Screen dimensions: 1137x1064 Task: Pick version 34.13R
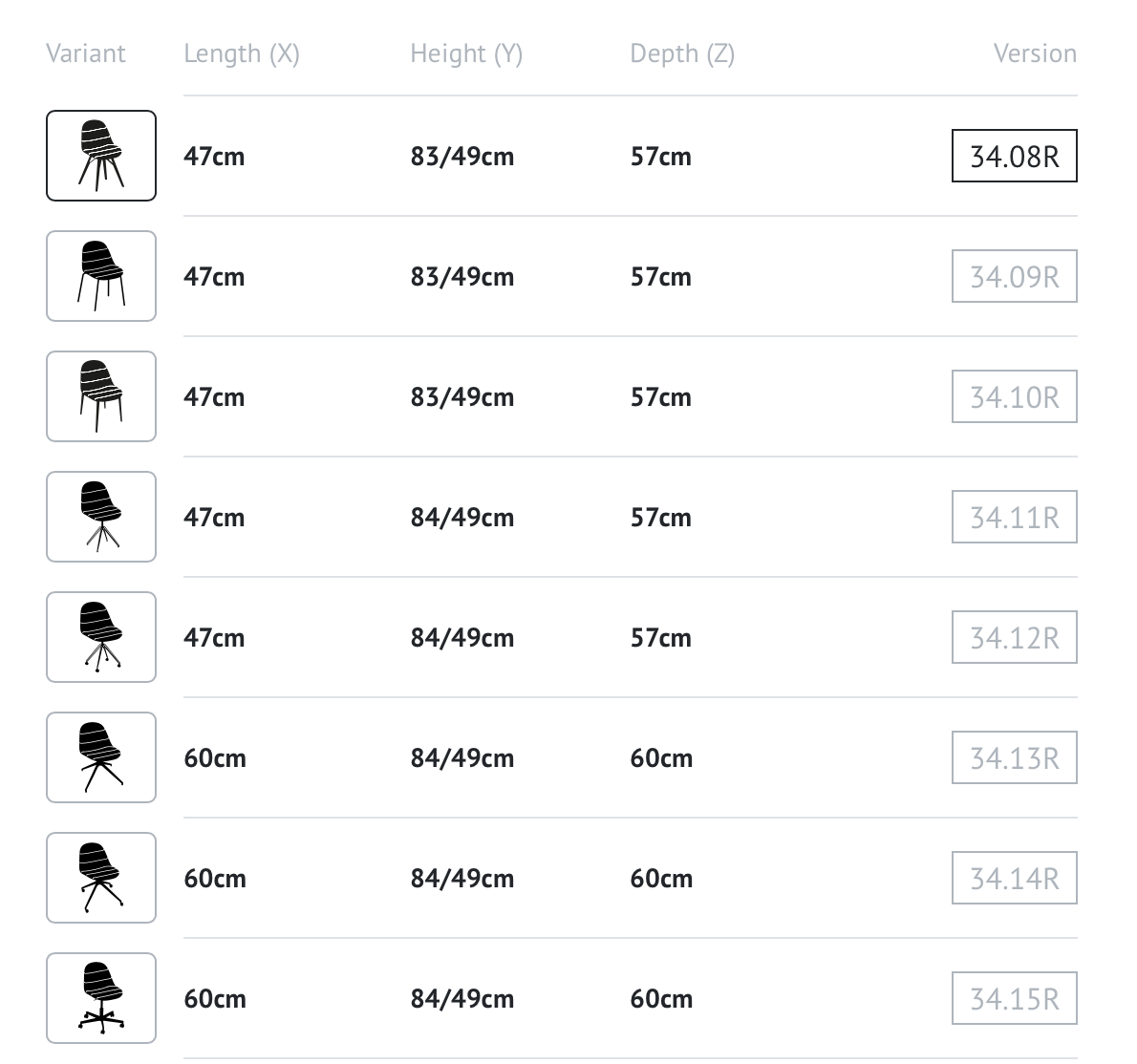1015,757
